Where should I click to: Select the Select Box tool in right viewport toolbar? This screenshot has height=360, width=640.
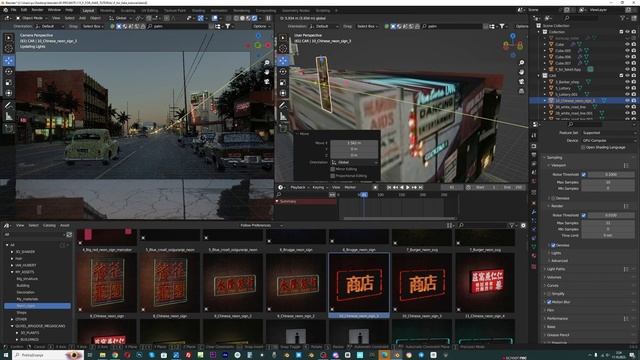(x=283, y=38)
